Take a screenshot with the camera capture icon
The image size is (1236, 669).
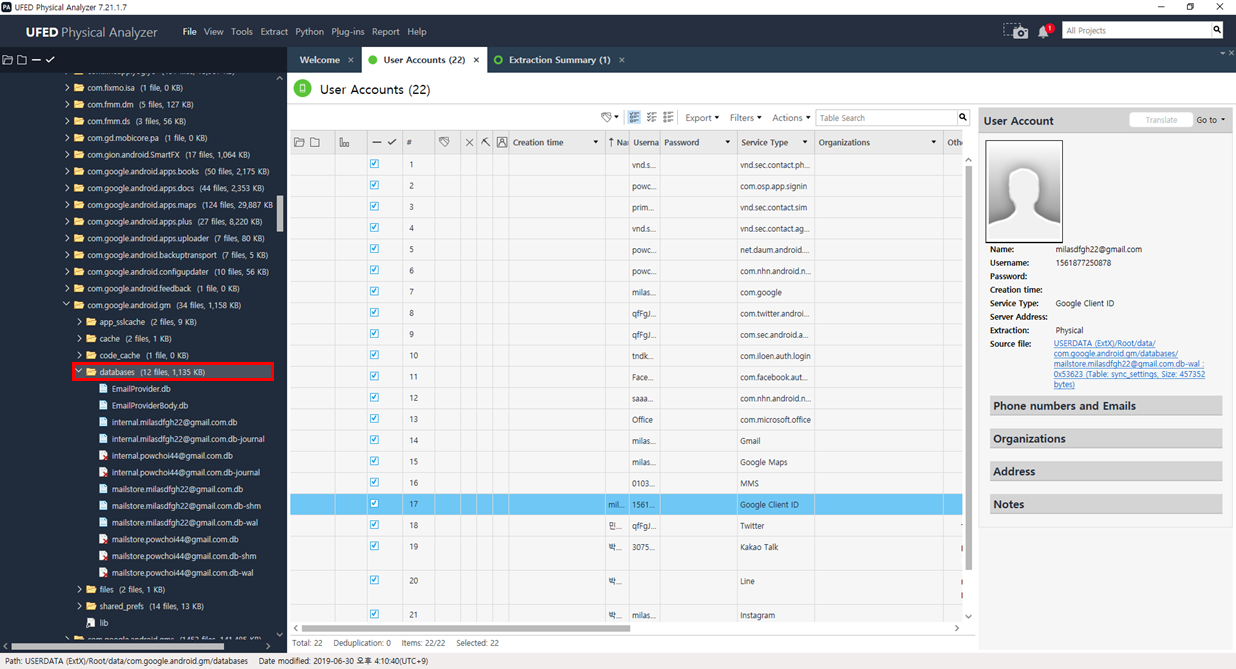[x=1016, y=31]
